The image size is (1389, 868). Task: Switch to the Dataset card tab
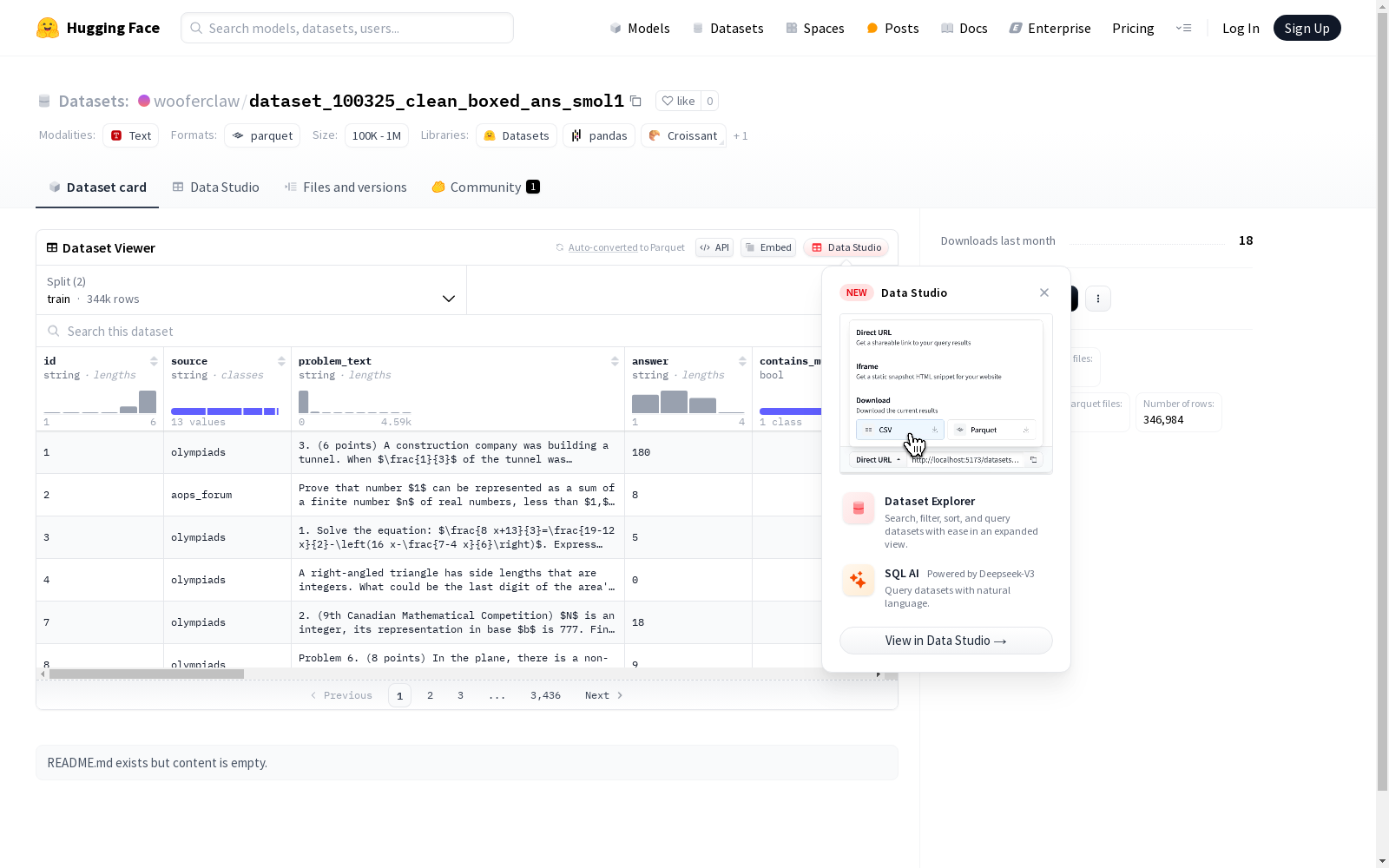click(97, 187)
